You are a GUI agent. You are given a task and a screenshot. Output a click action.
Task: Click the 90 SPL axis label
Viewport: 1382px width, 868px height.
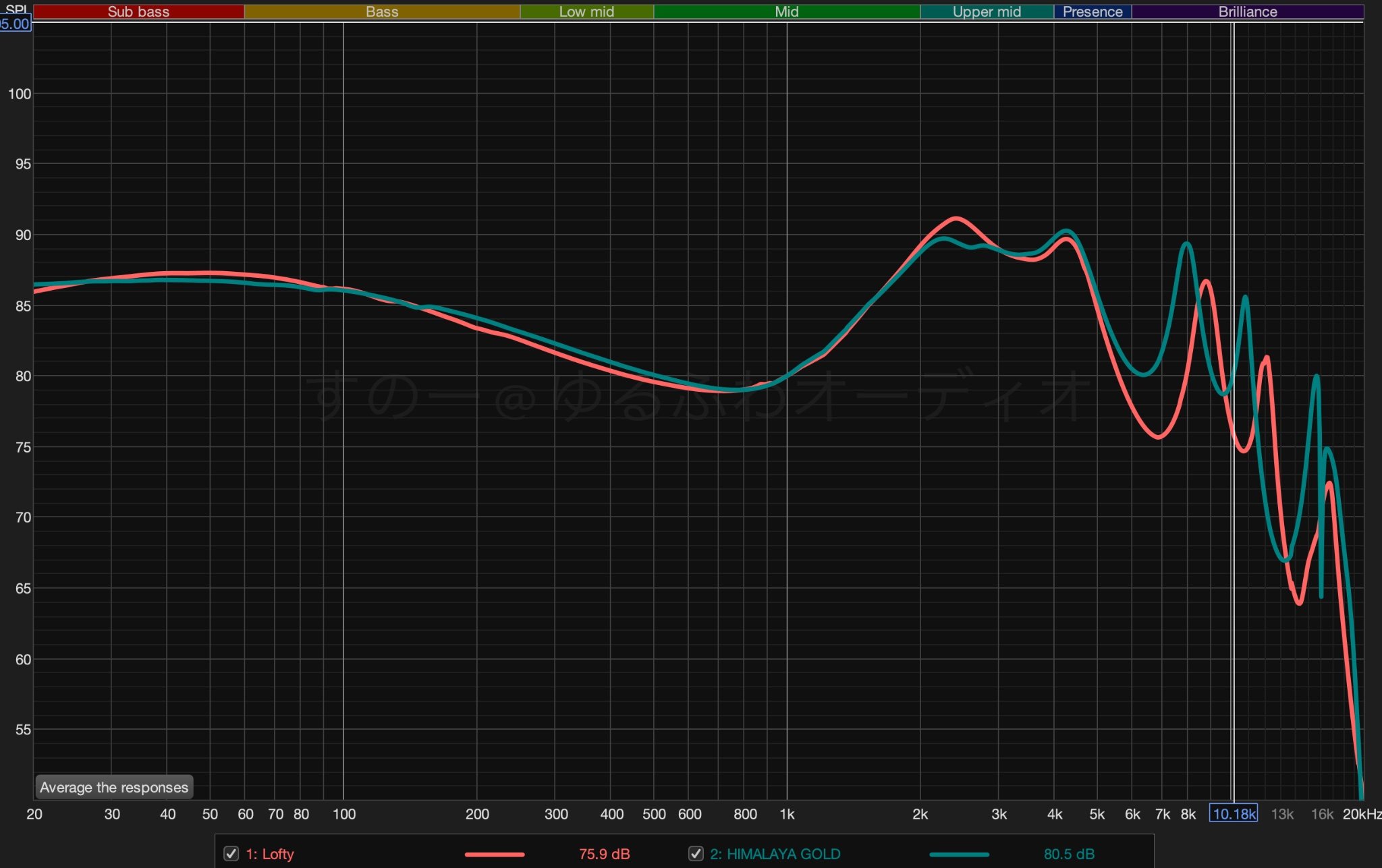tap(23, 235)
